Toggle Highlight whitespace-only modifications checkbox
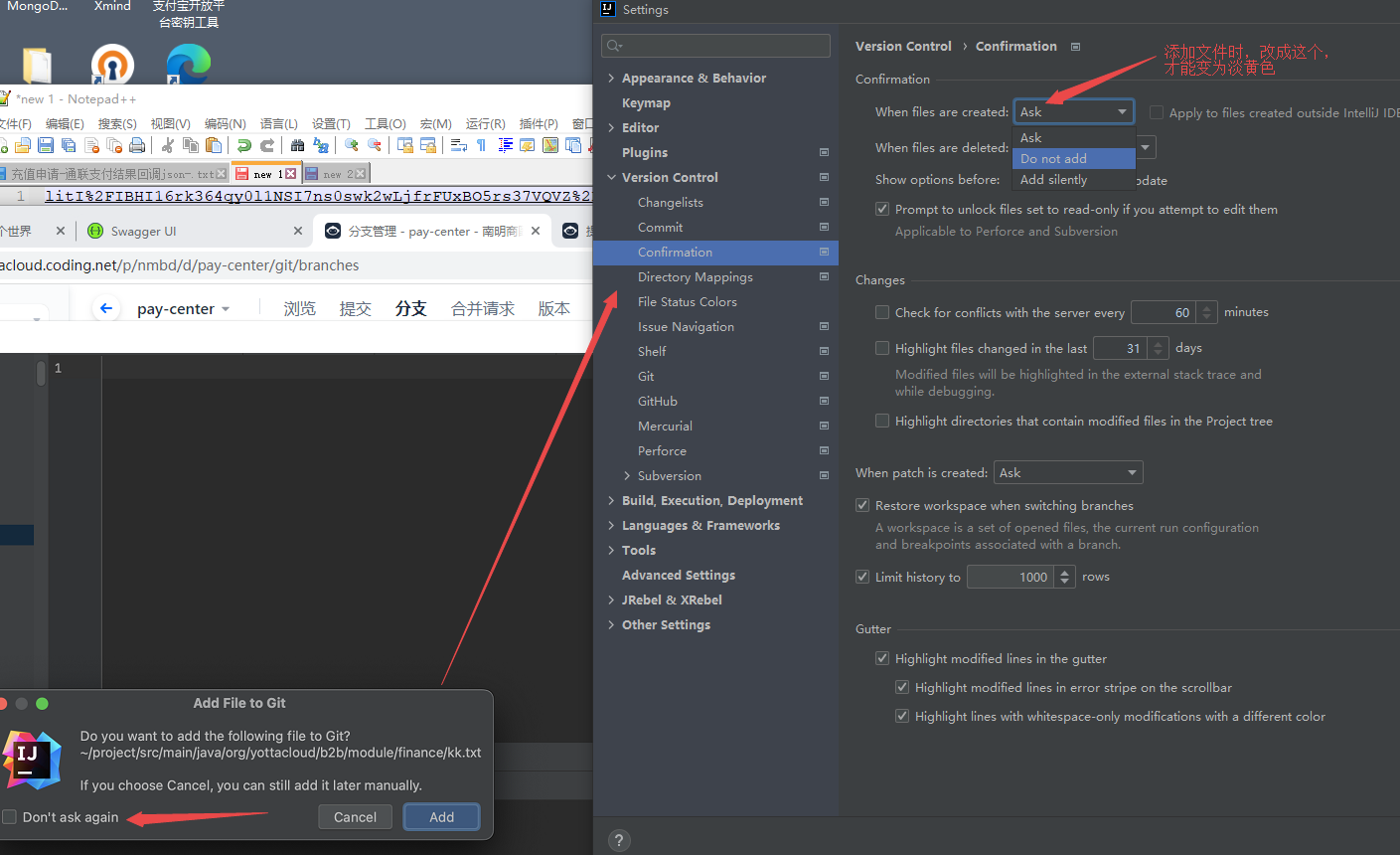Image resolution: width=1400 pixels, height=855 pixels. click(x=902, y=716)
